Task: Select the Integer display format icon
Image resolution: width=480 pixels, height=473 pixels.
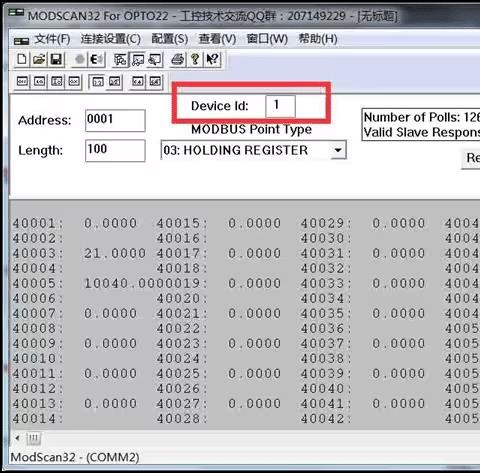Action: point(57,82)
